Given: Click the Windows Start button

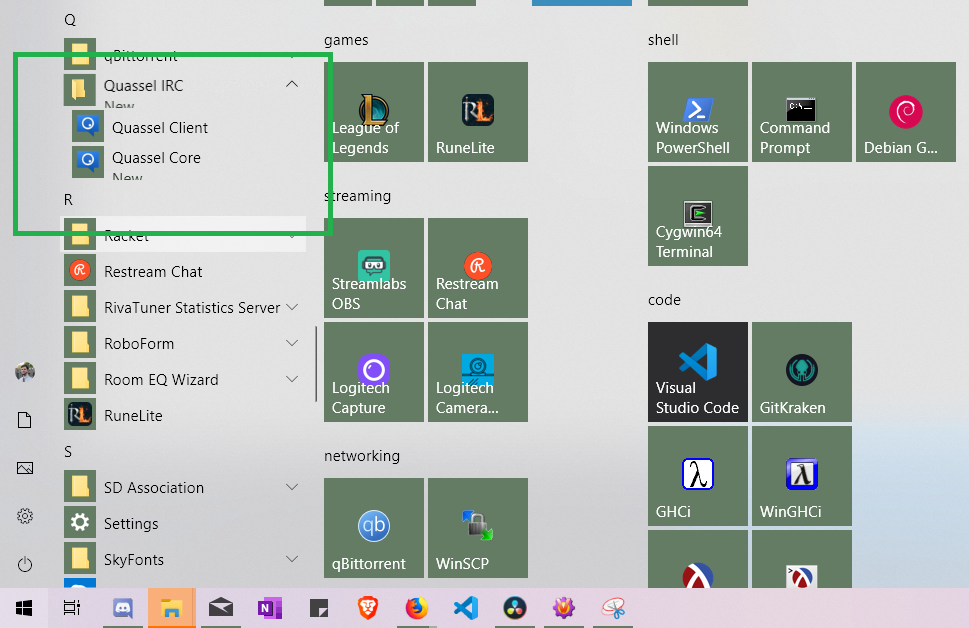Looking at the screenshot, I should (x=23, y=608).
